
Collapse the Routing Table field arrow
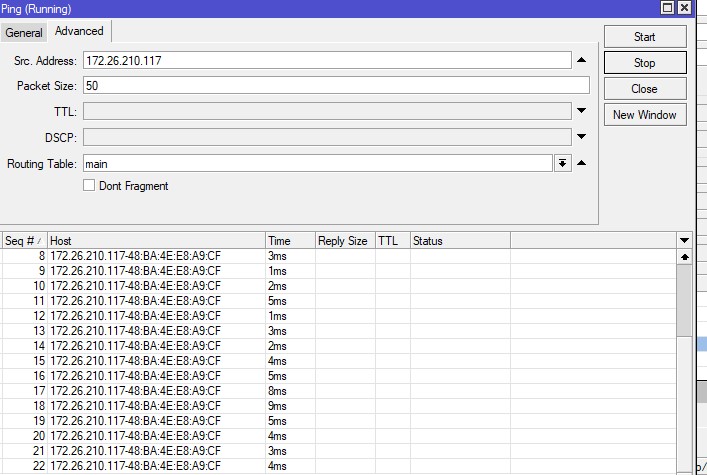click(x=582, y=163)
